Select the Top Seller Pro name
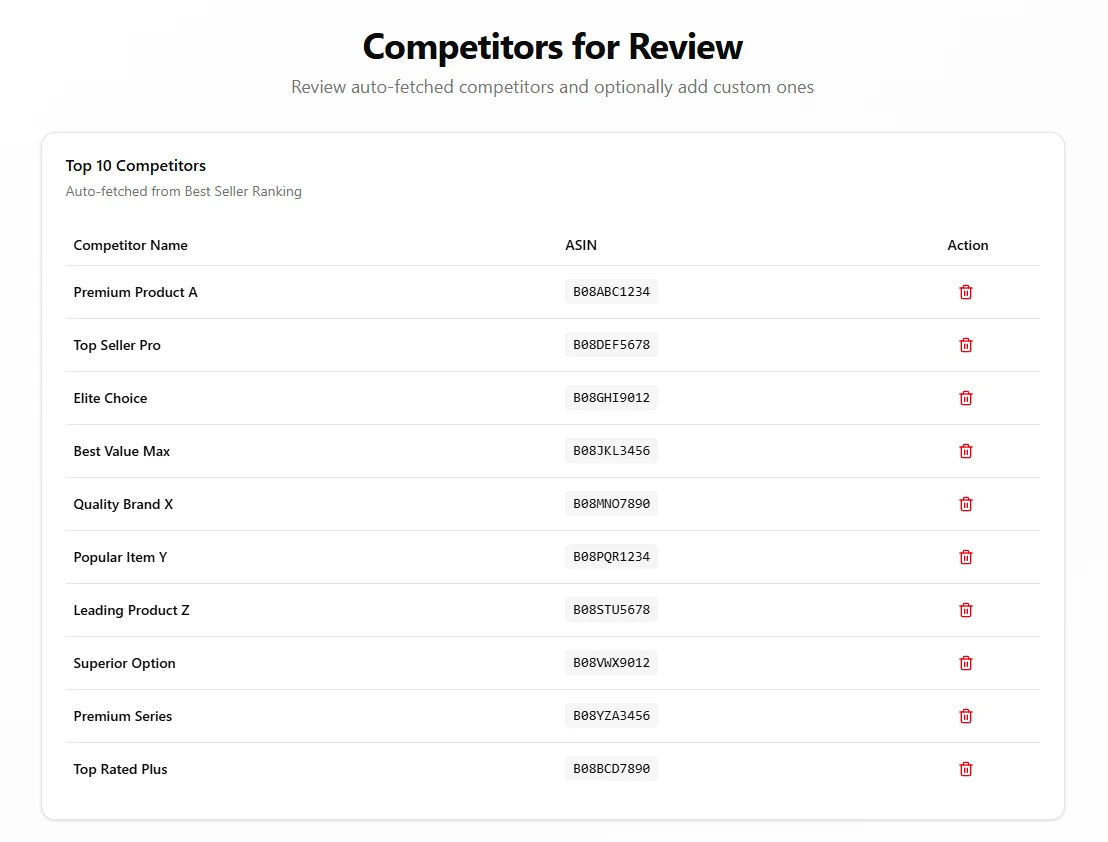Image resolution: width=1108 pixels, height=842 pixels. tap(117, 345)
